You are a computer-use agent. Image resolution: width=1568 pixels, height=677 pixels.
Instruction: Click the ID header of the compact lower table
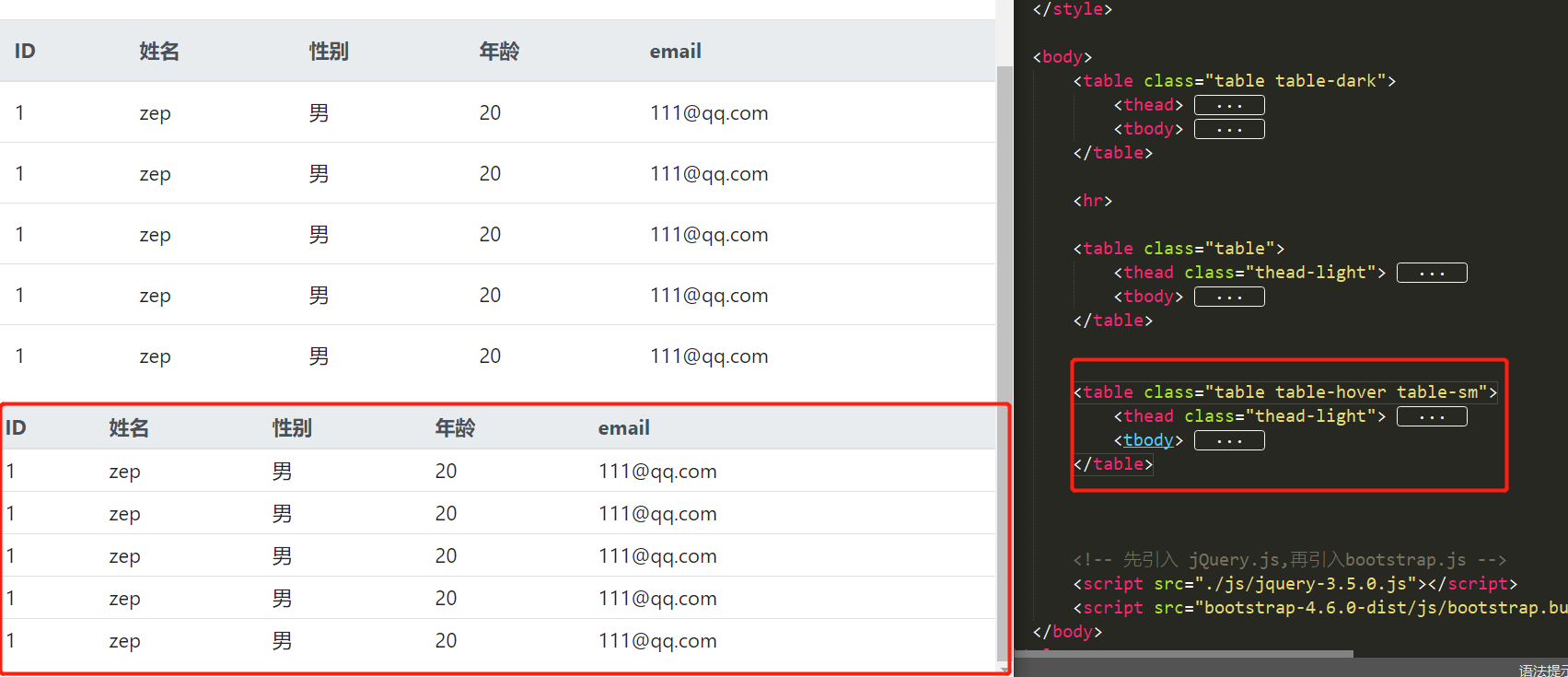point(16,428)
